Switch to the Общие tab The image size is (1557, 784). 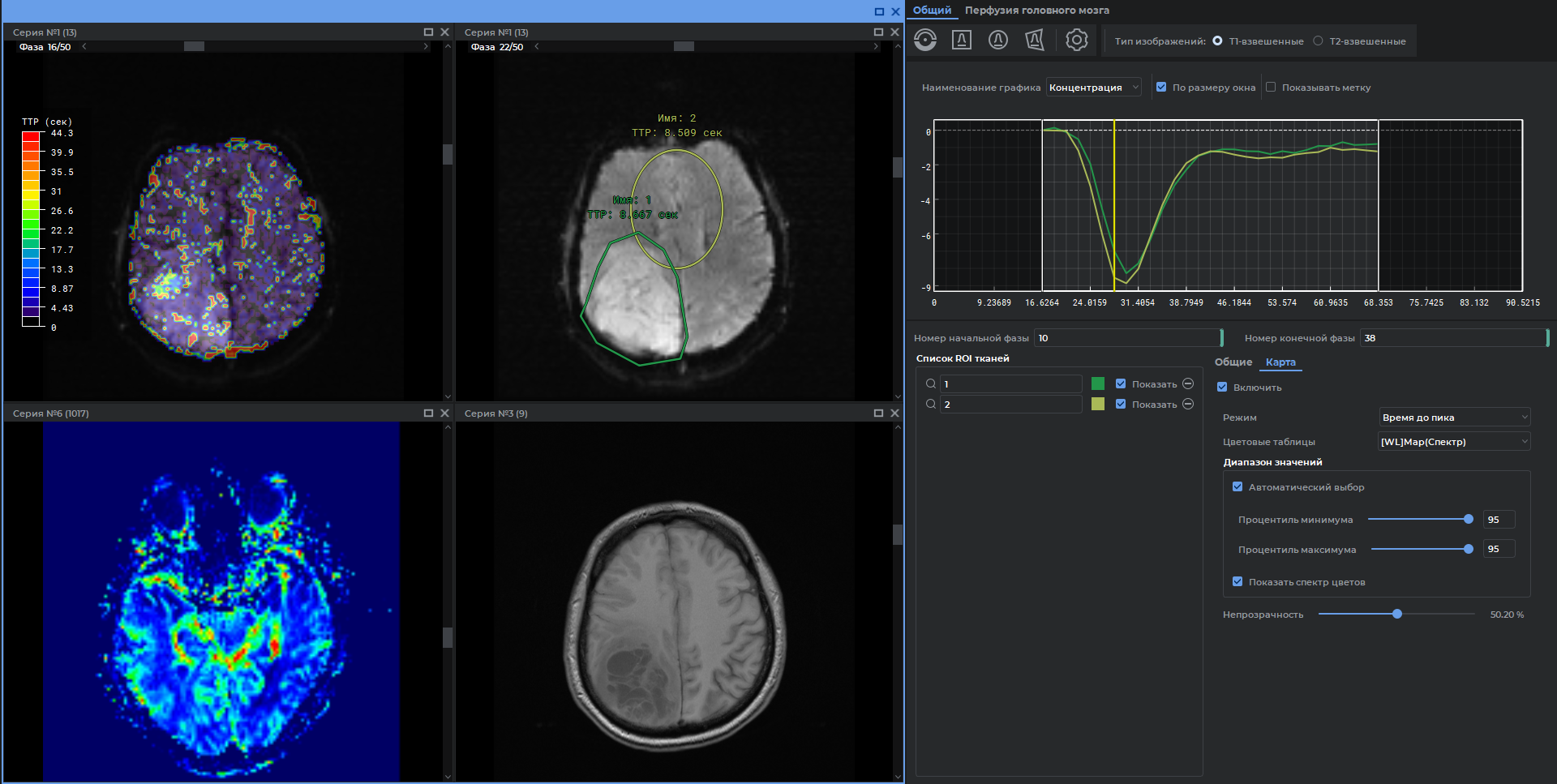coord(1233,362)
